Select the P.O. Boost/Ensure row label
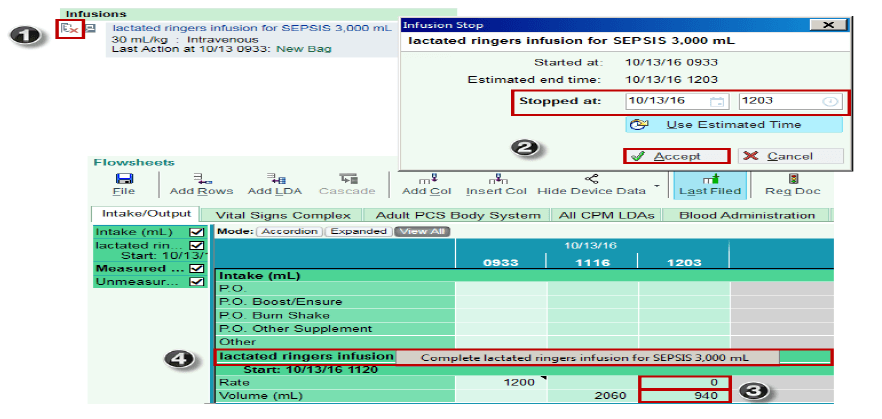The width and height of the screenshot is (882, 419). pyautogui.click(x=335, y=302)
